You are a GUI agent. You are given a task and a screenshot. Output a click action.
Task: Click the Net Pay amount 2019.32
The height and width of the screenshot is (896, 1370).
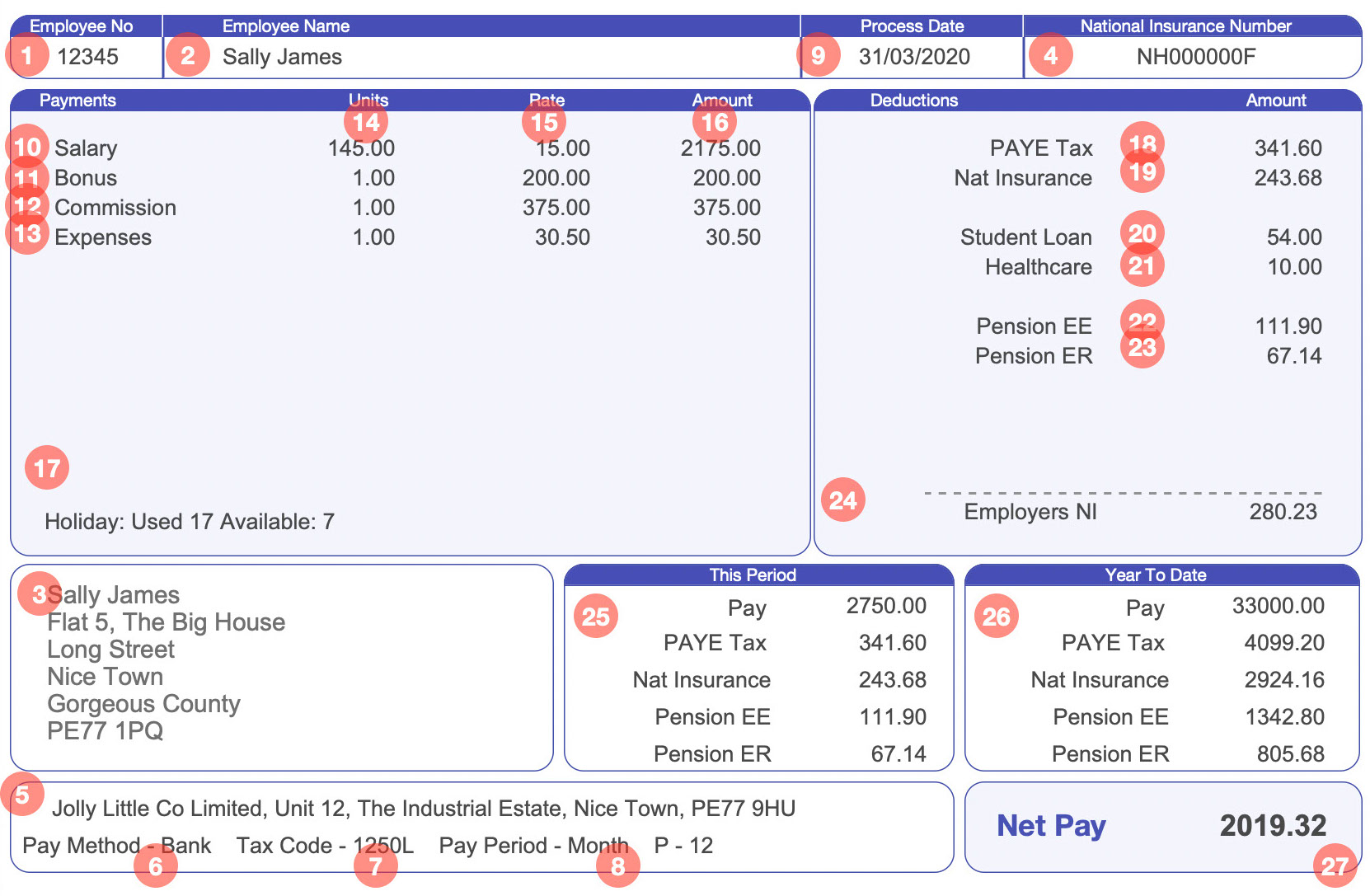[x=1272, y=825]
